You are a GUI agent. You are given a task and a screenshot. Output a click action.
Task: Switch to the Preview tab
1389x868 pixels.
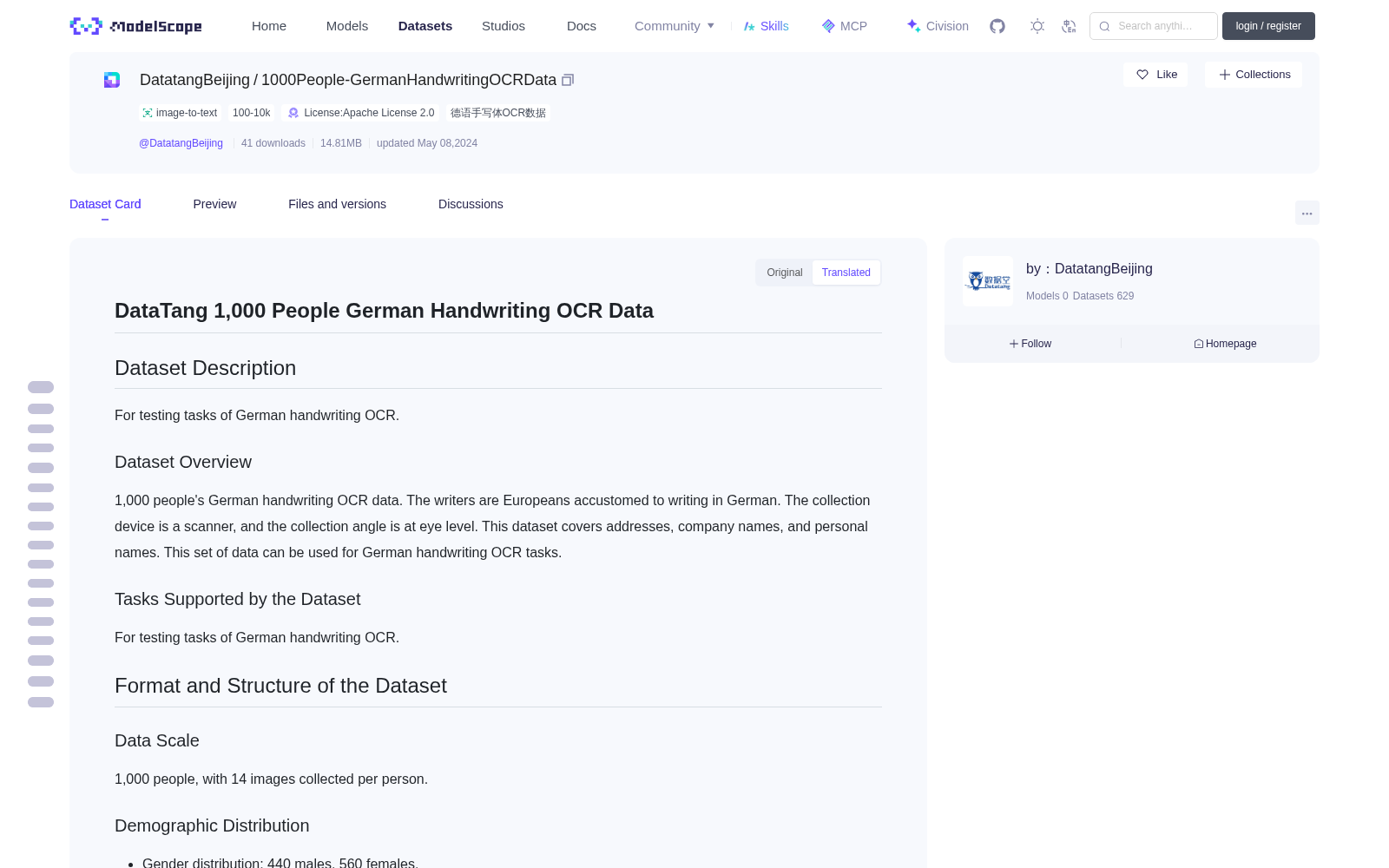(x=214, y=204)
